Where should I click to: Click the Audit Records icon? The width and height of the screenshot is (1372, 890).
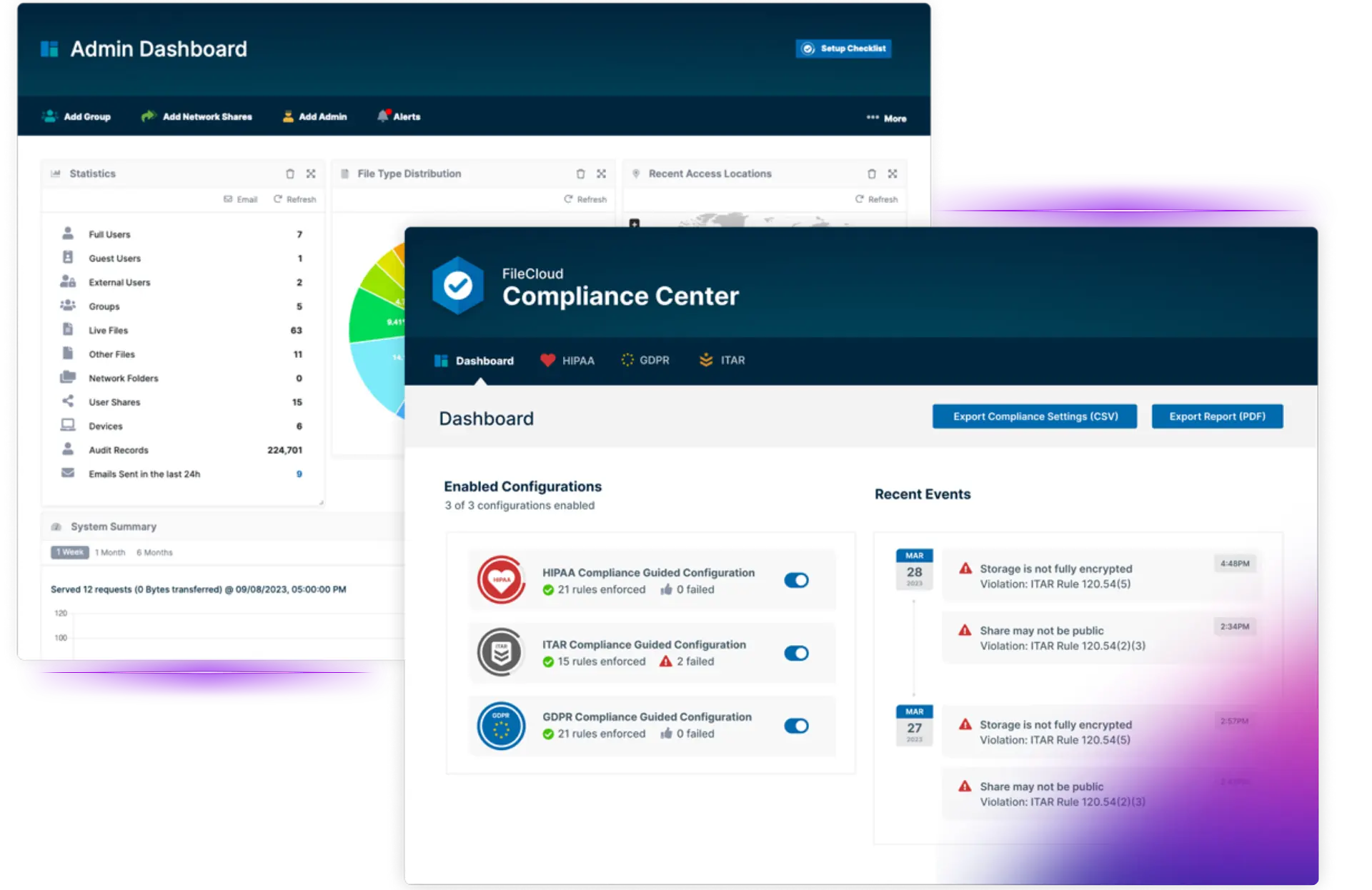click(x=68, y=449)
